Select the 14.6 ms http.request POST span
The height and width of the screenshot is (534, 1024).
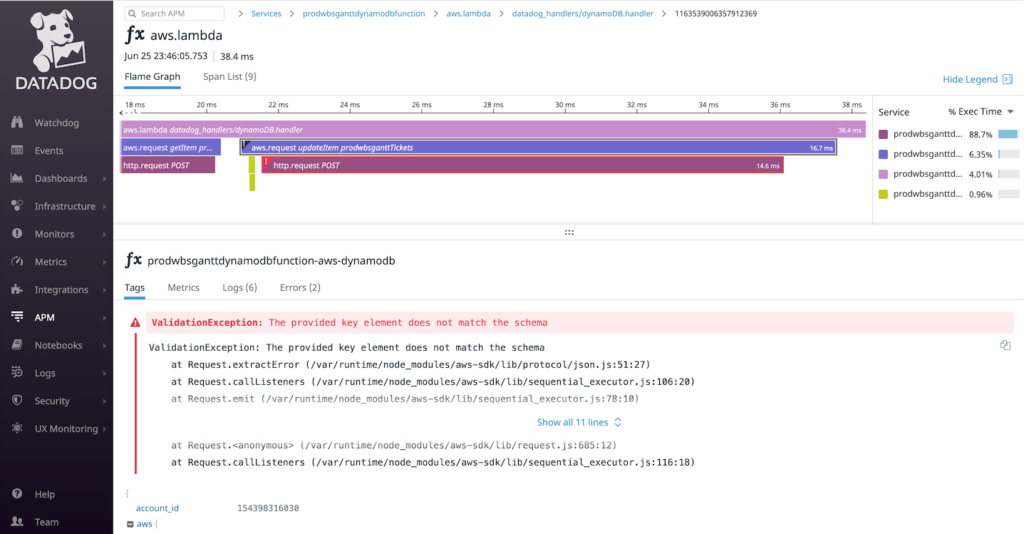[522, 165]
